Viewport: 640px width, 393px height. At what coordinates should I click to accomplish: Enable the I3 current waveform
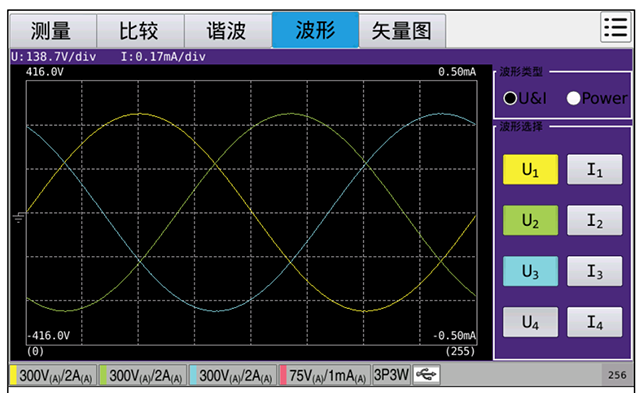tap(595, 271)
